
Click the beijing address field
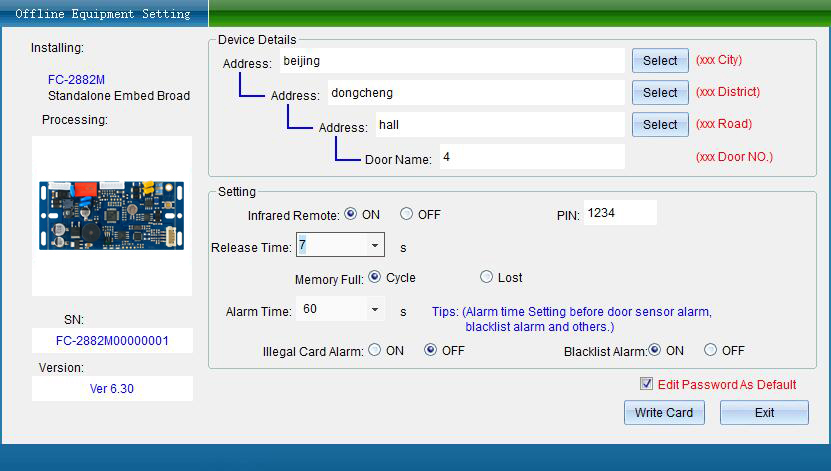click(452, 61)
